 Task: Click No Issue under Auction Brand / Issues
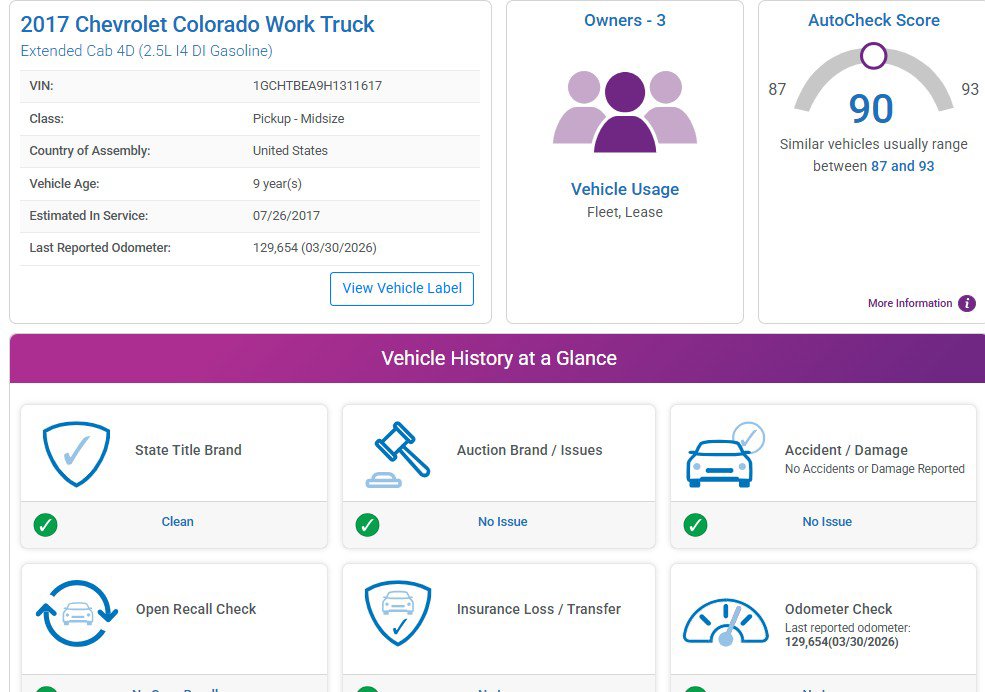click(503, 522)
